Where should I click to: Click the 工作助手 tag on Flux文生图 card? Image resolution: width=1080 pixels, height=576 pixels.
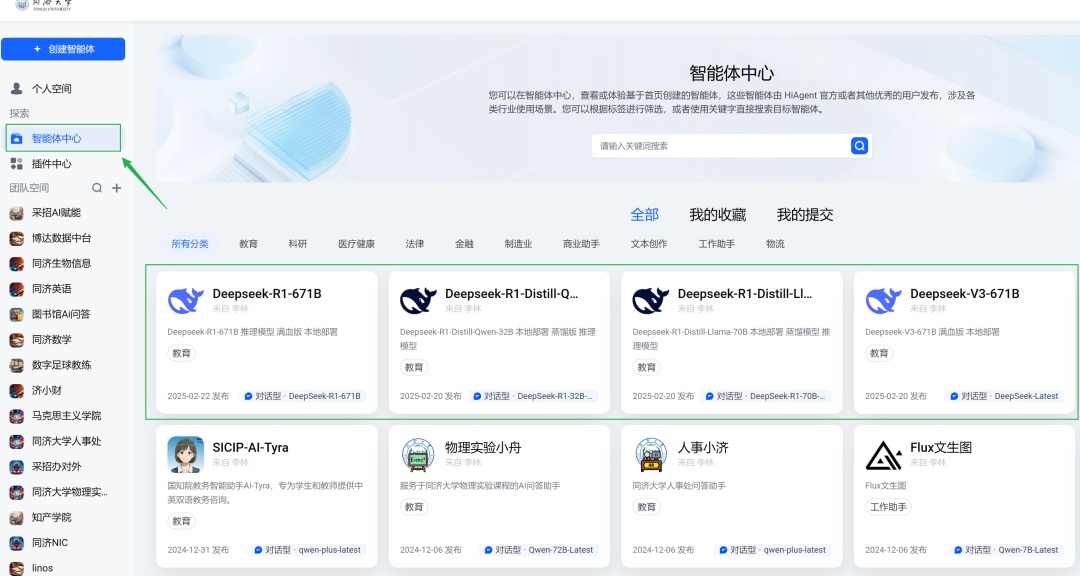889,507
